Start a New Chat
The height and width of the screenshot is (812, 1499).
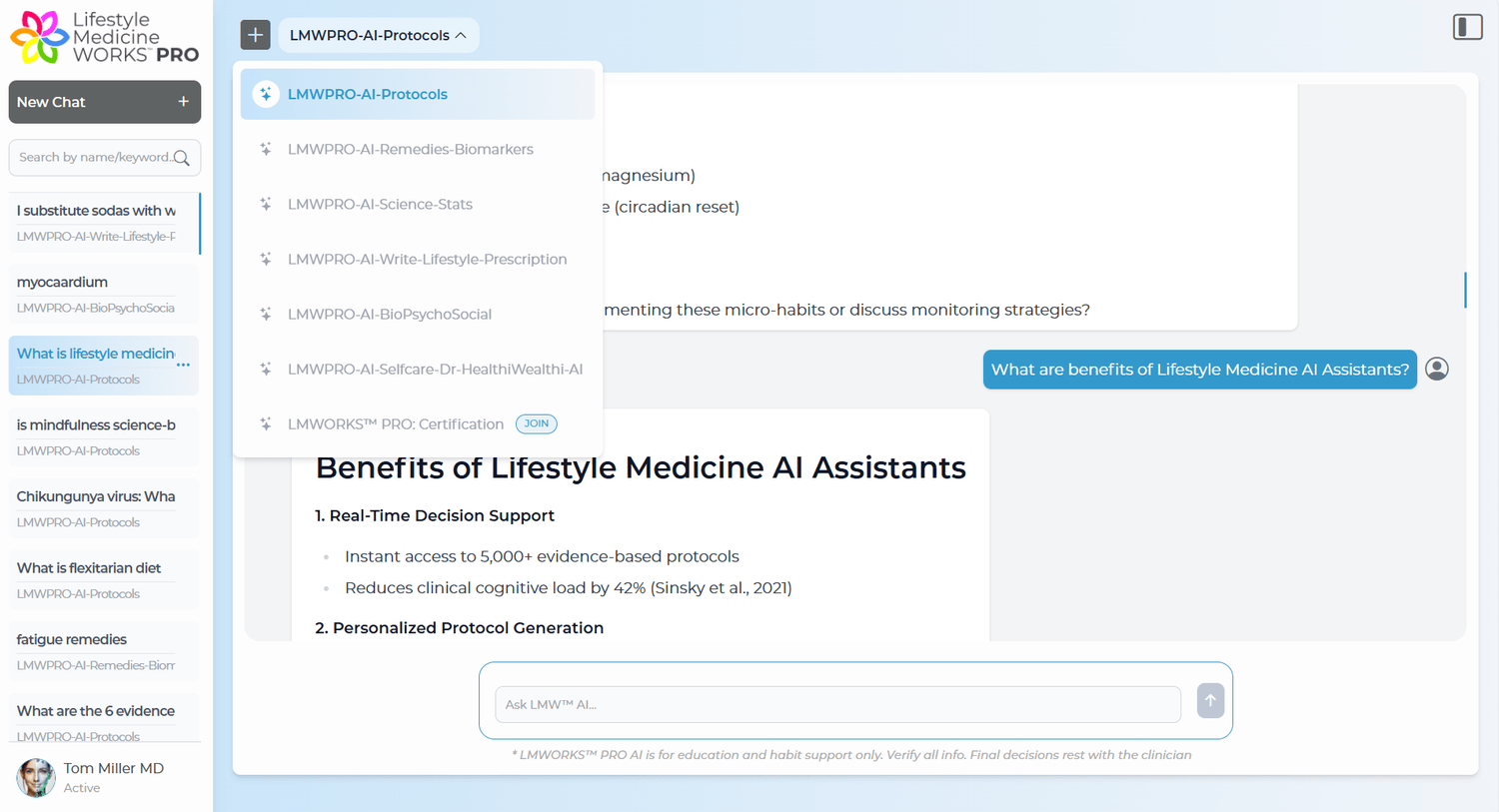105,102
